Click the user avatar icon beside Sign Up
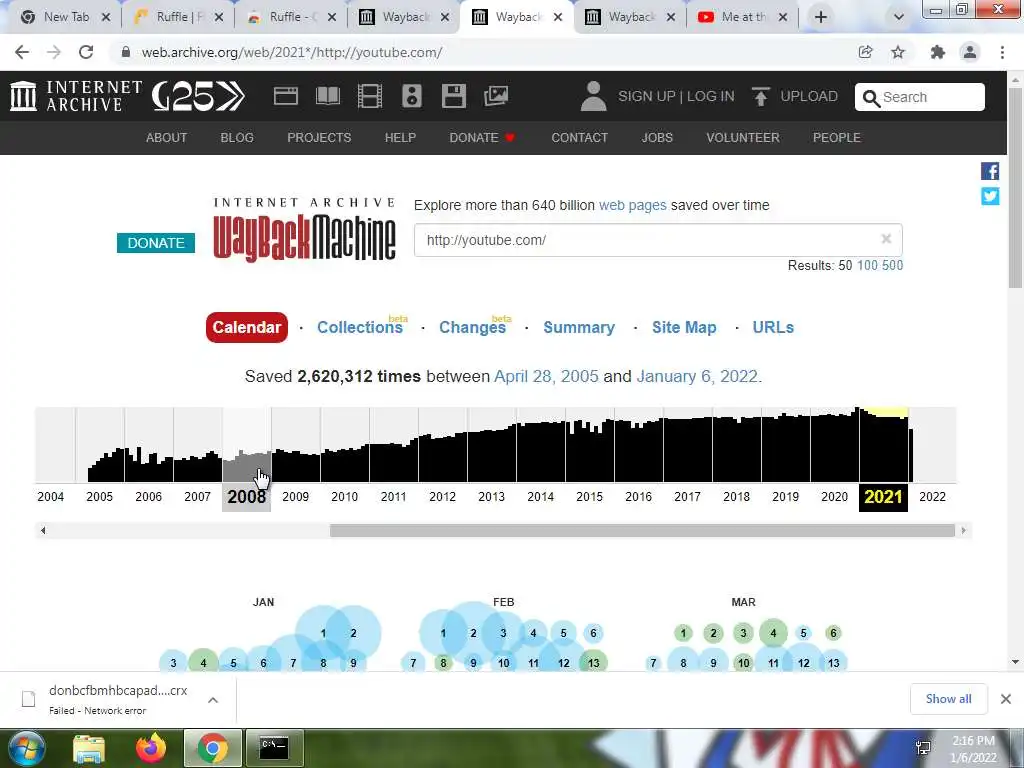 tap(593, 96)
